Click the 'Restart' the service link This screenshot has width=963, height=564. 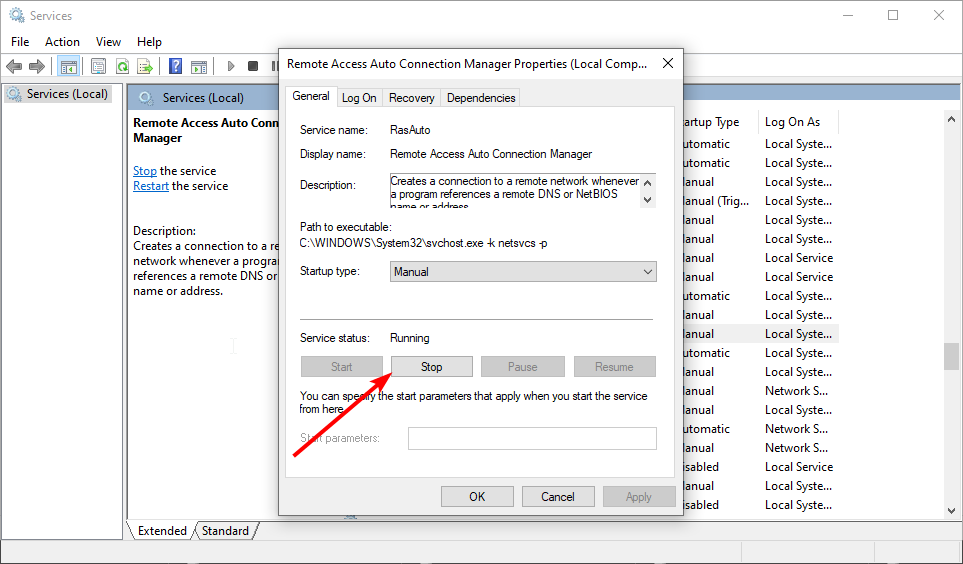click(151, 186)
